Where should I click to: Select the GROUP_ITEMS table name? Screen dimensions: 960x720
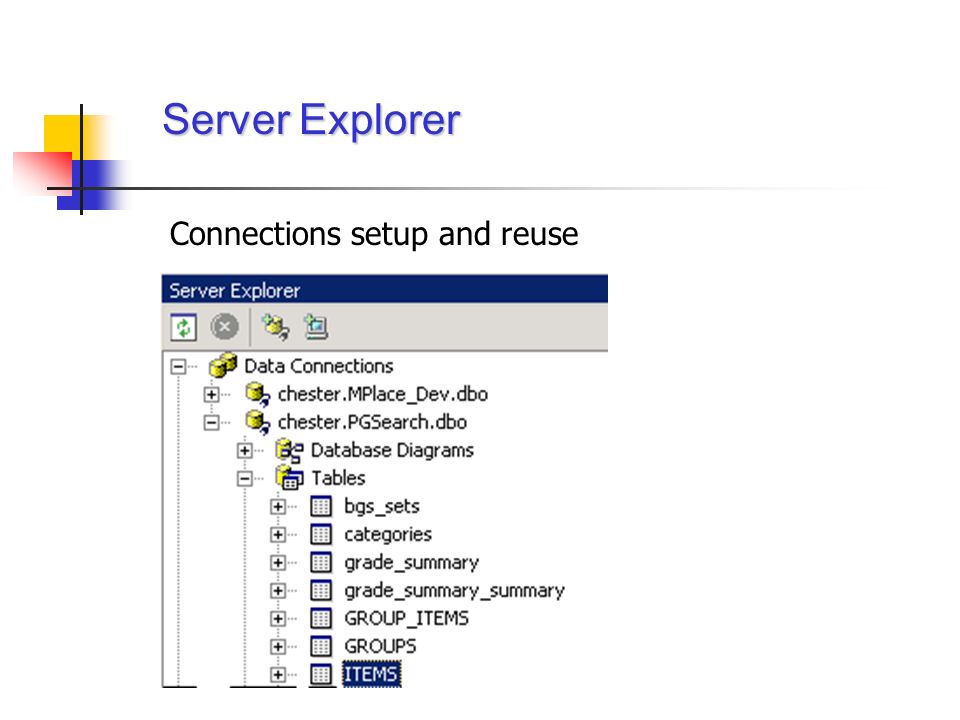point(407,618)
